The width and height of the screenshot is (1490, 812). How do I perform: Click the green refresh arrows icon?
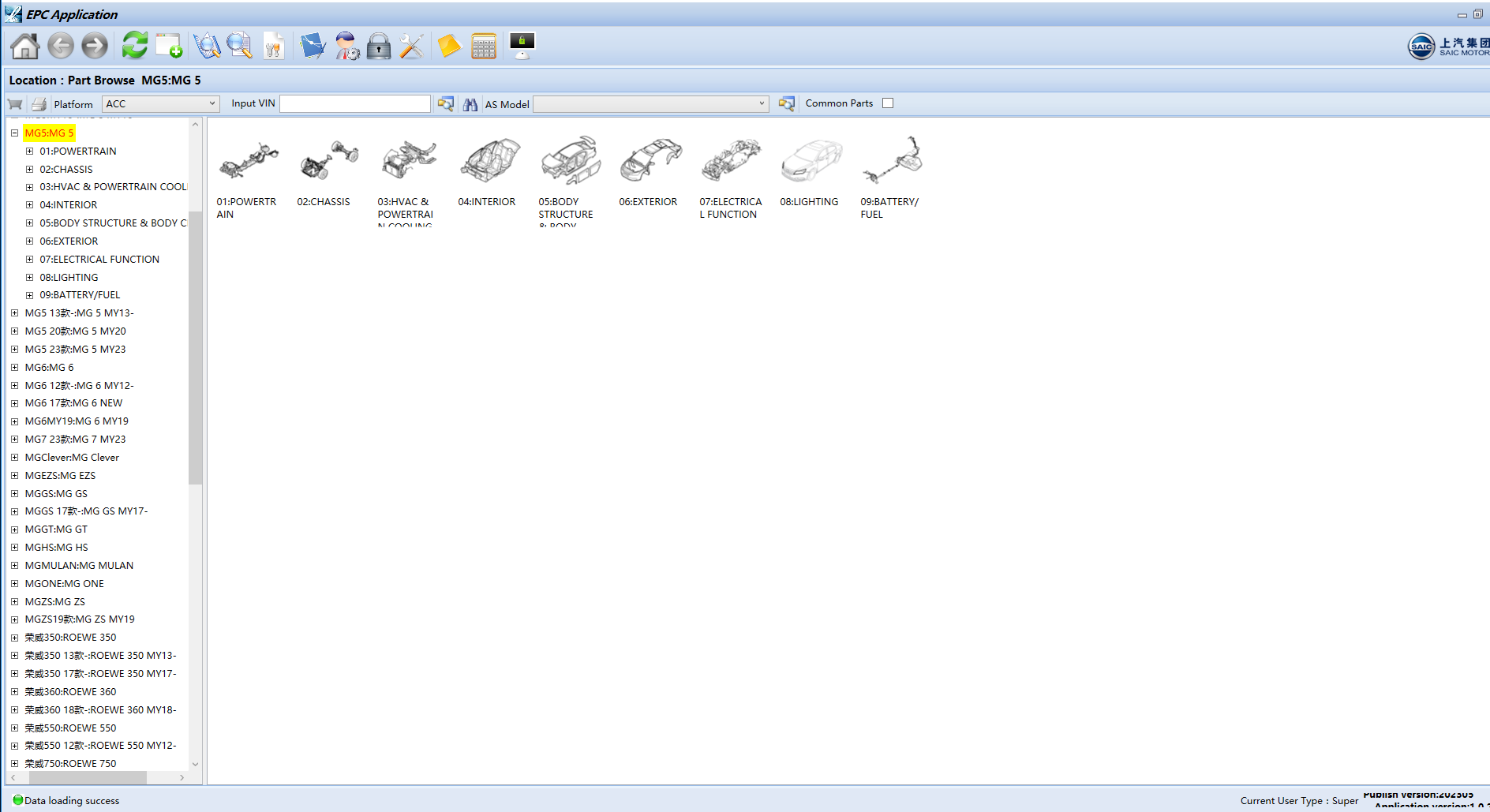135,46
